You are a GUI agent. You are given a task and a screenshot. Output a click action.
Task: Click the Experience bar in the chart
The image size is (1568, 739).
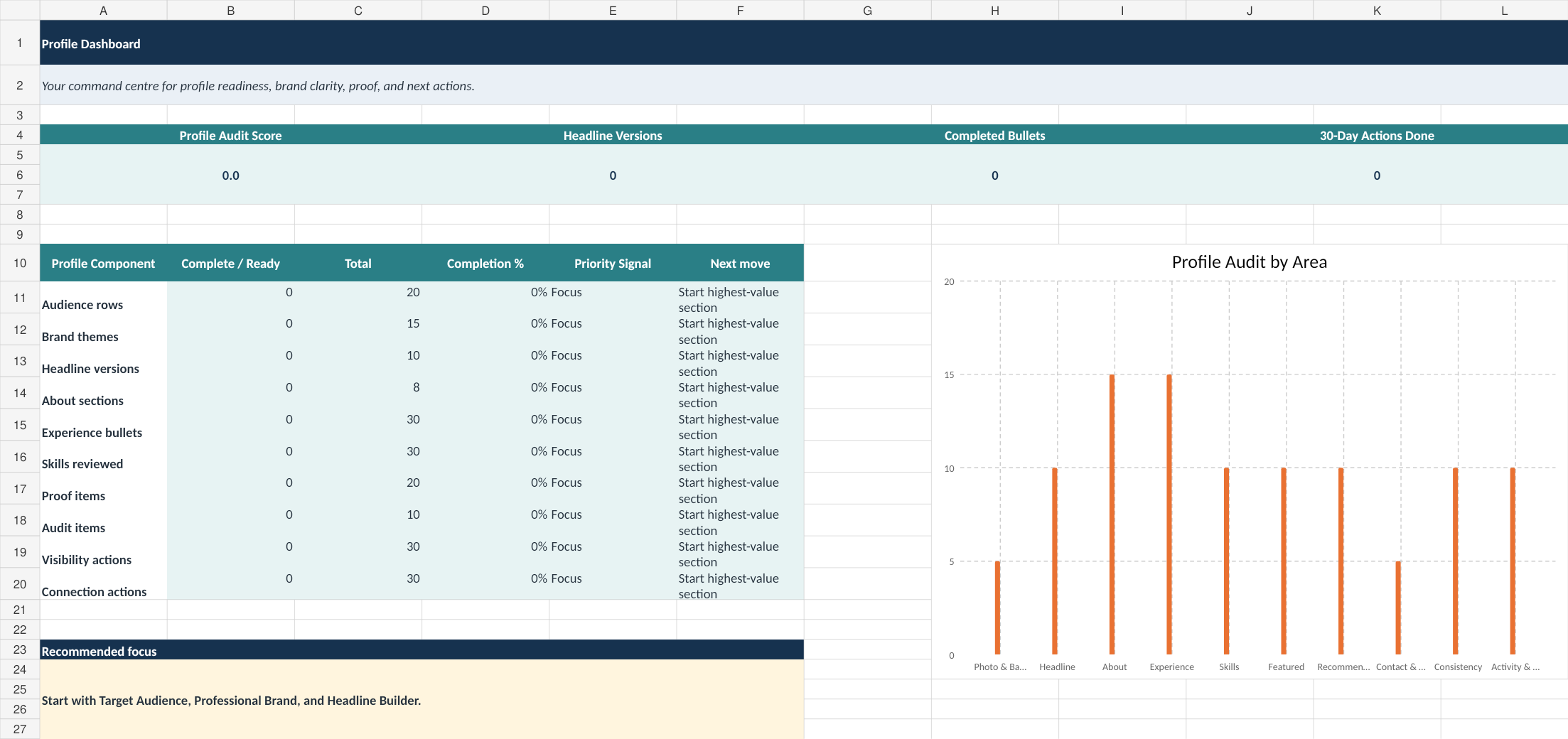point(1169,514)
